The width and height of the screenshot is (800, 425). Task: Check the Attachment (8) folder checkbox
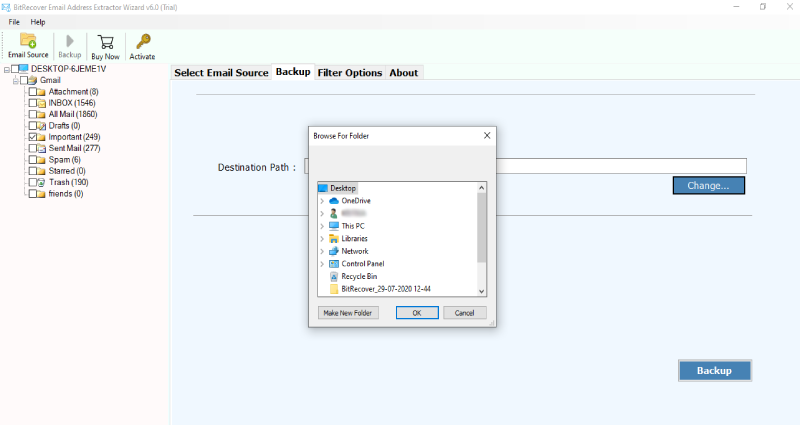coord(33,92)
